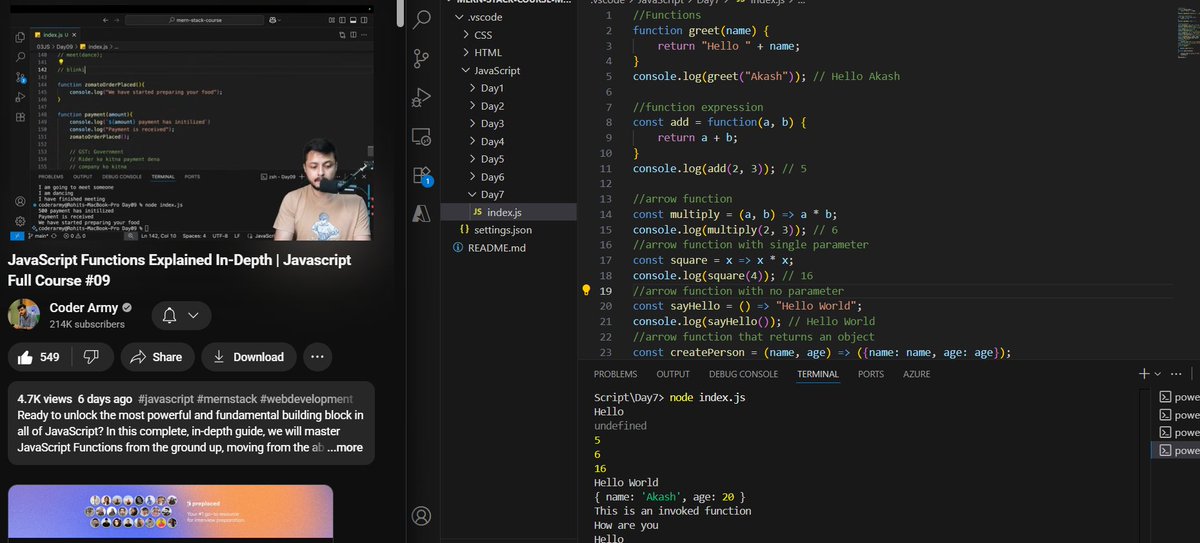The height and width of the screenshot is (543, 1200).
Task: Click the video title JavaScript Functions Explained In-Depth
Action: (180, 269)
